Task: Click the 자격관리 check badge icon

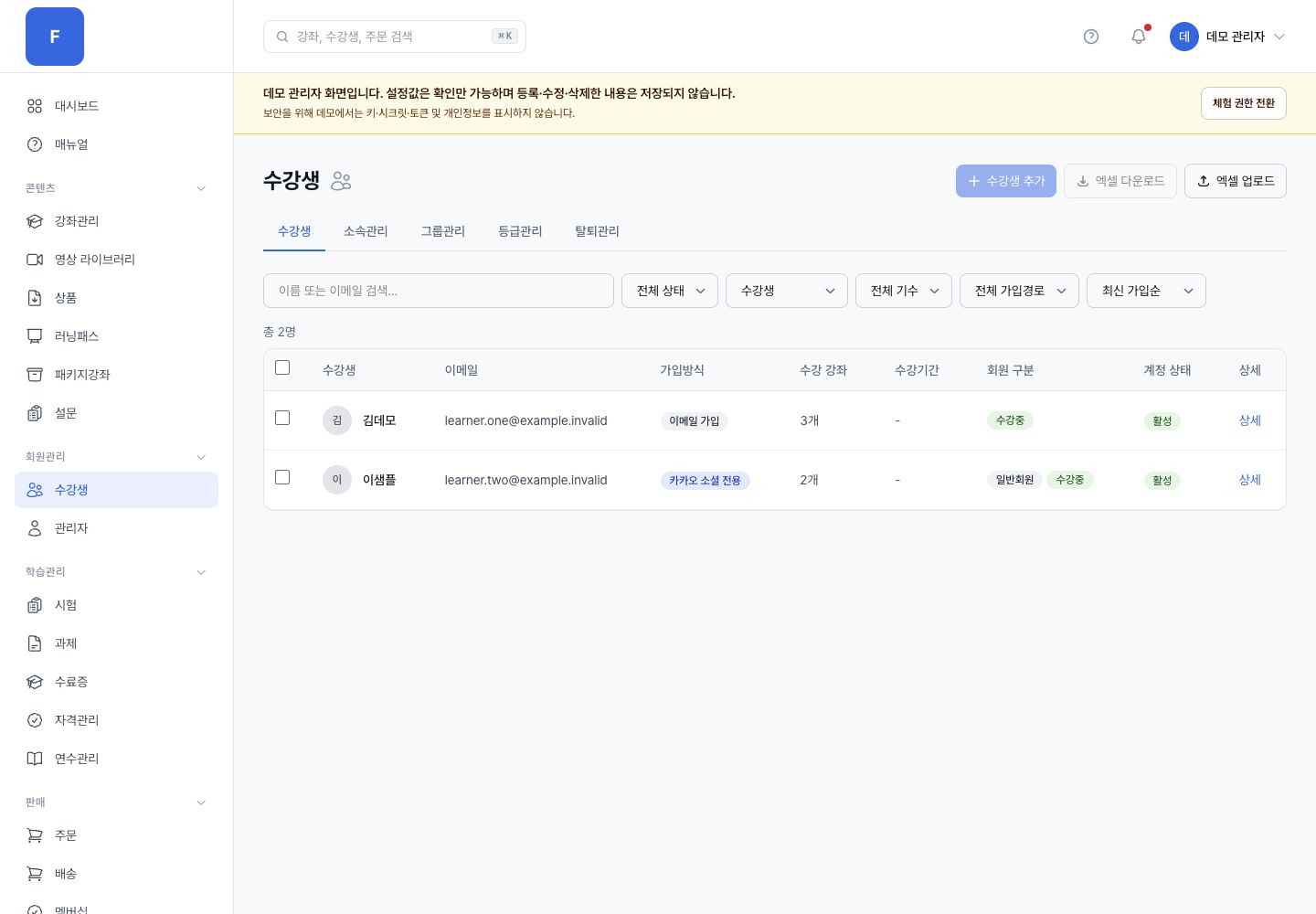Action: pyautogui.click(x=35, y=720)
